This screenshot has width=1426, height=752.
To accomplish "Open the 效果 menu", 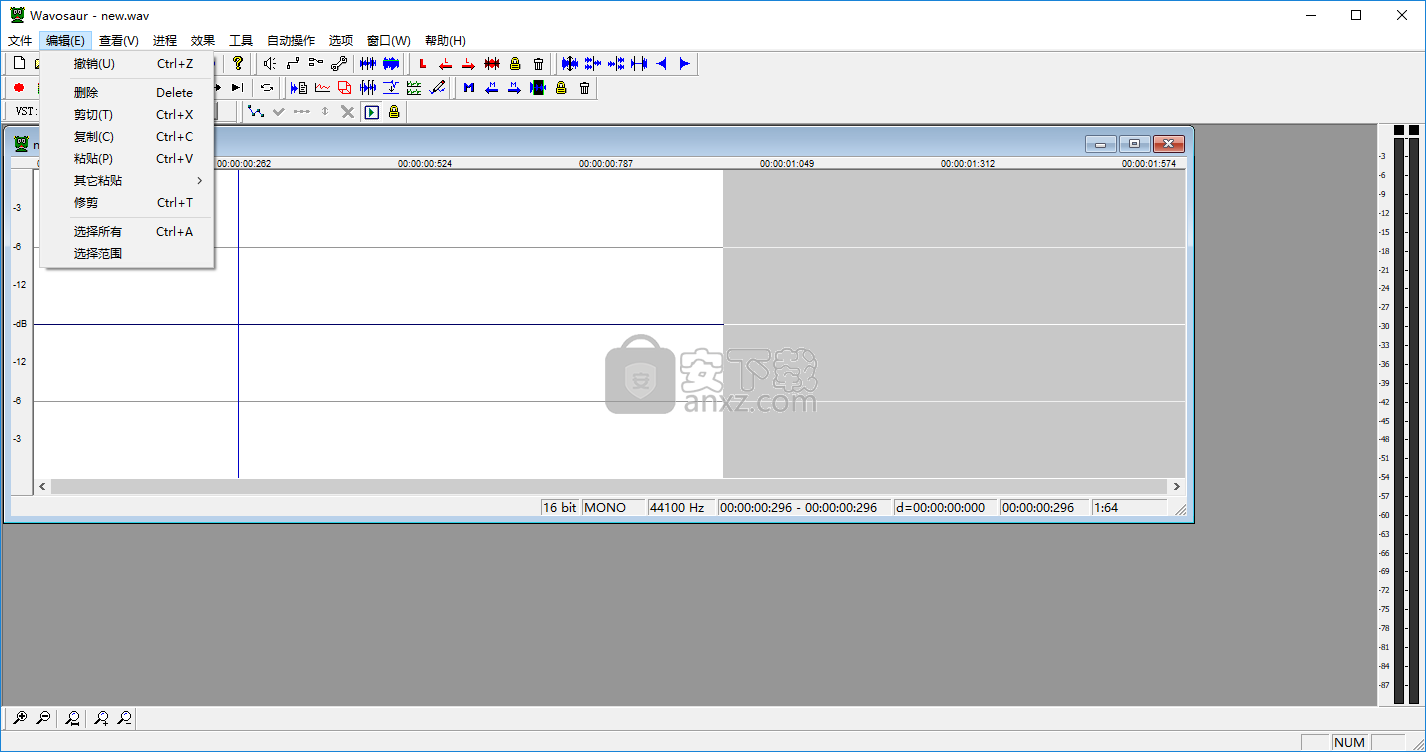I will point(203,40).
